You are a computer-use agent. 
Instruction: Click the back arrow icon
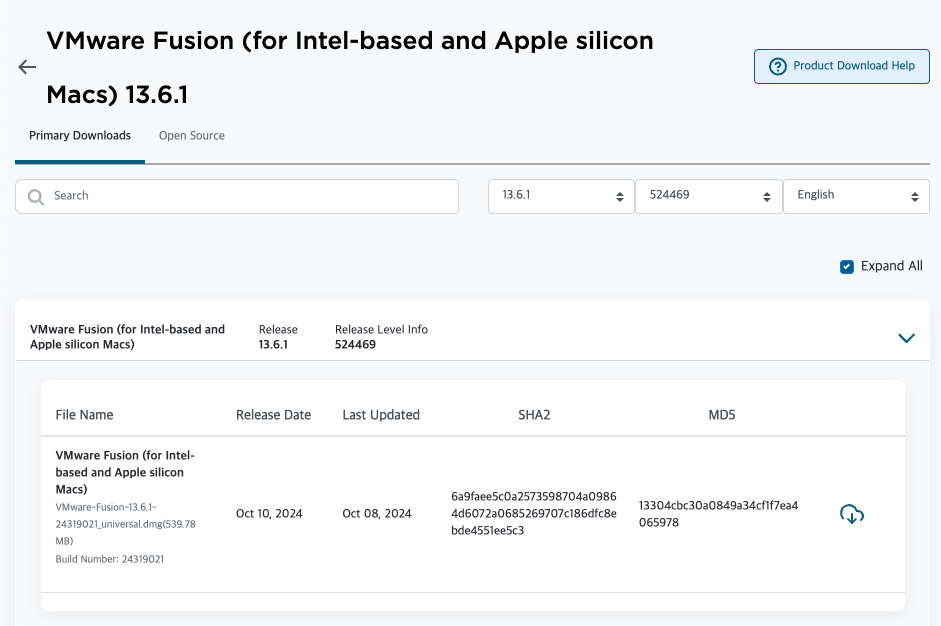(x=27, y=67)
